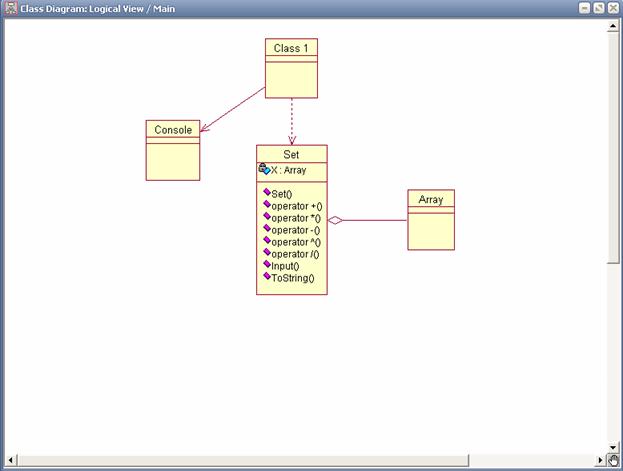This screenshot has height=471, width=623.
Task: Click the icon beside the ToString() operation
Action: pyautogui.click(x=267, y=276)
